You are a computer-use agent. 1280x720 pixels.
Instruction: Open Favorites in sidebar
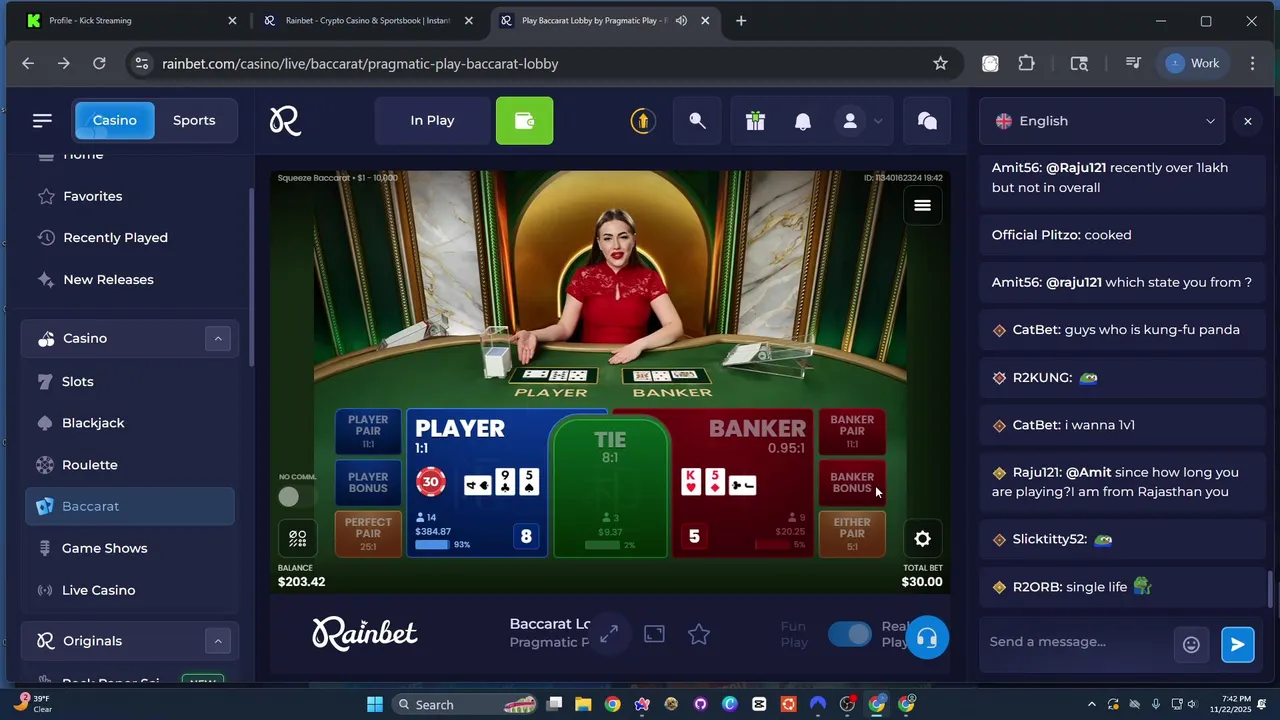[x=130, y=196]
